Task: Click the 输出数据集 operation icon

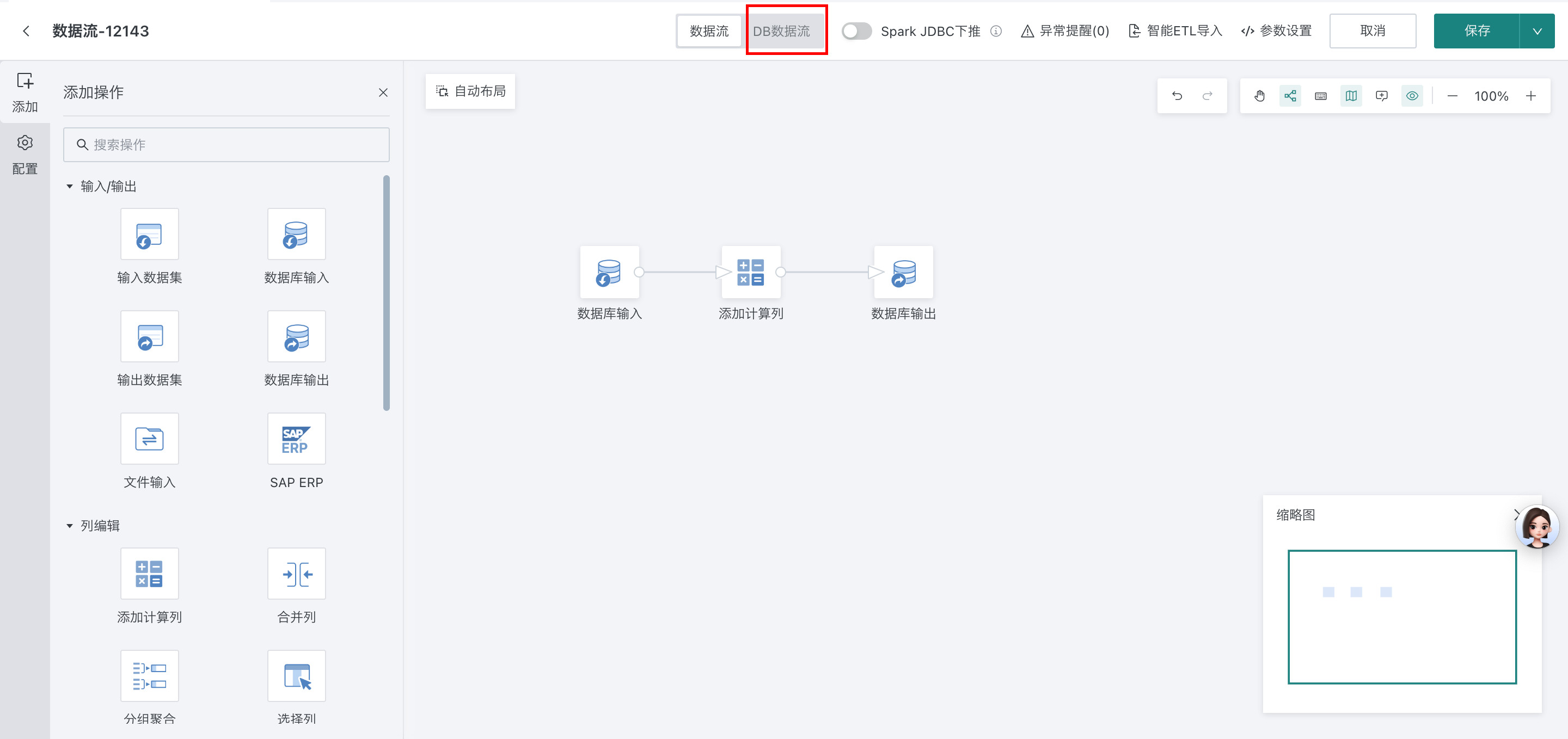Action: pyautogui.click(x=149, y=336)
